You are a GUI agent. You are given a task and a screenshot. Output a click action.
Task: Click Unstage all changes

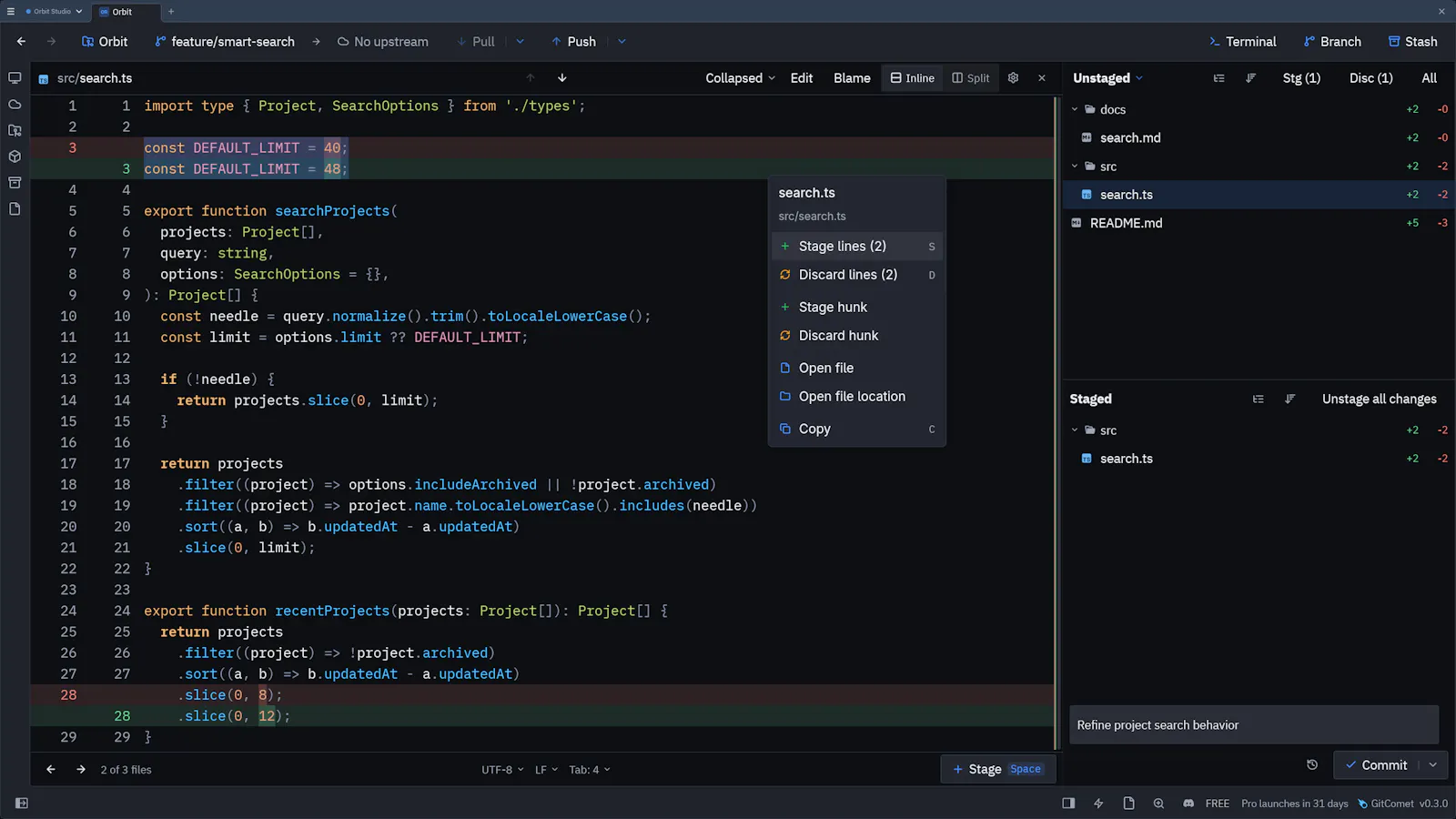[1379, 399]
